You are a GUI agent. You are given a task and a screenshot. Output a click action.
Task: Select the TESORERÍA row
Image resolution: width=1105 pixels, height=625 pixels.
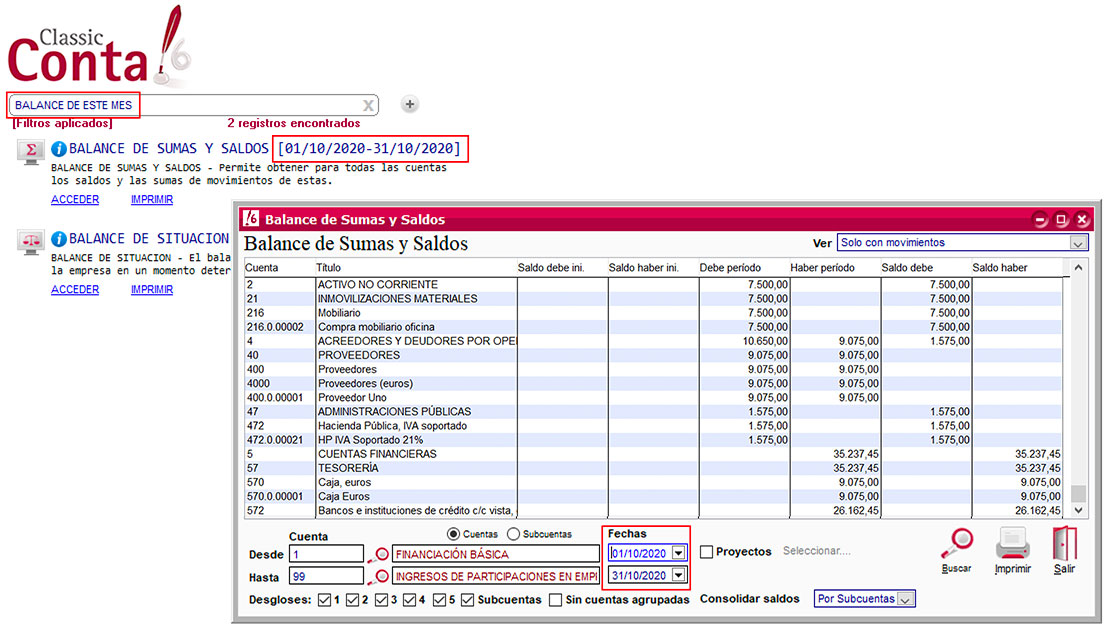click(x=653, y=468)
